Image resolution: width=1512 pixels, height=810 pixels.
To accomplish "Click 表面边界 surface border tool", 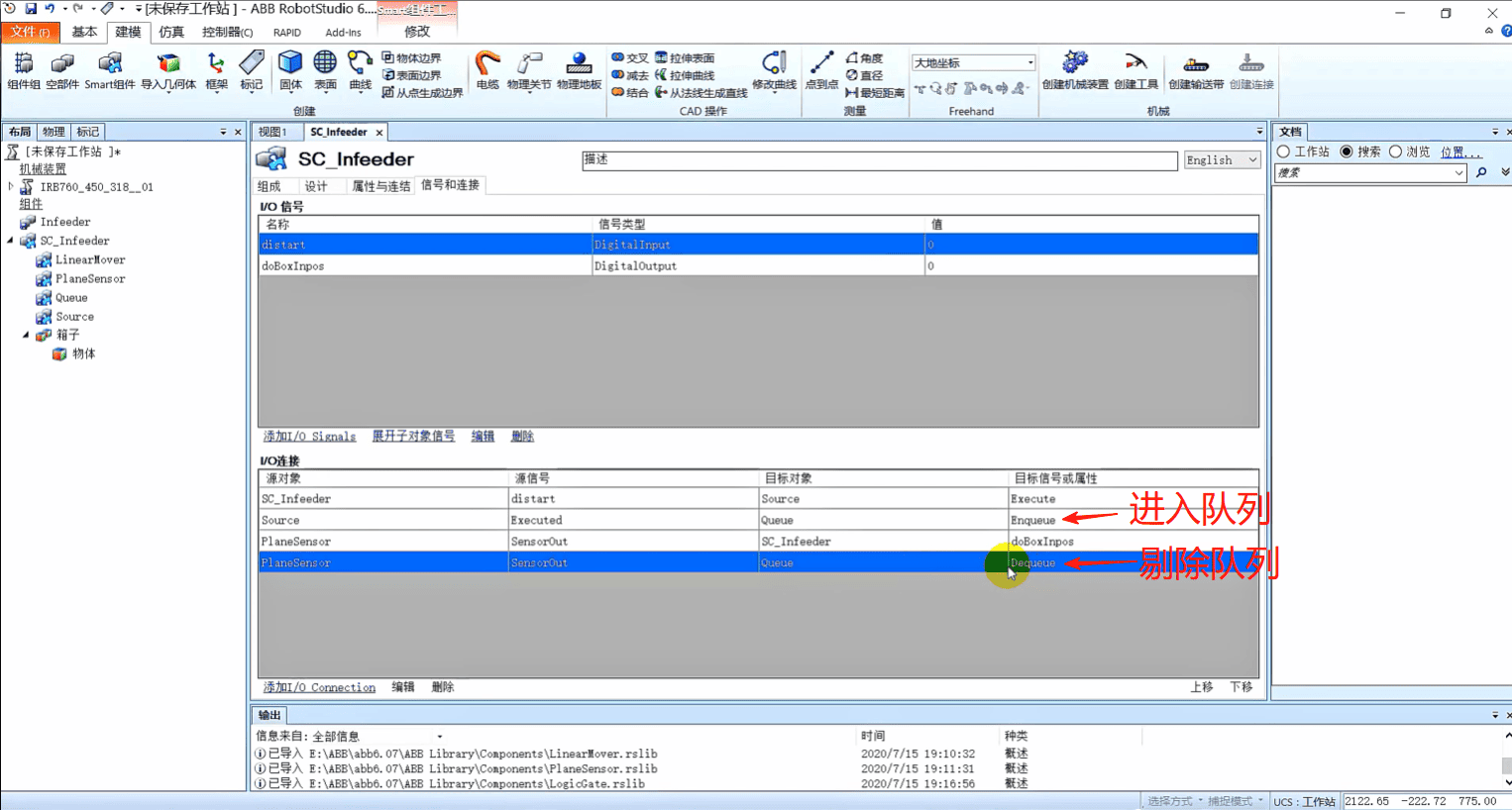I will tap(412, 75).
